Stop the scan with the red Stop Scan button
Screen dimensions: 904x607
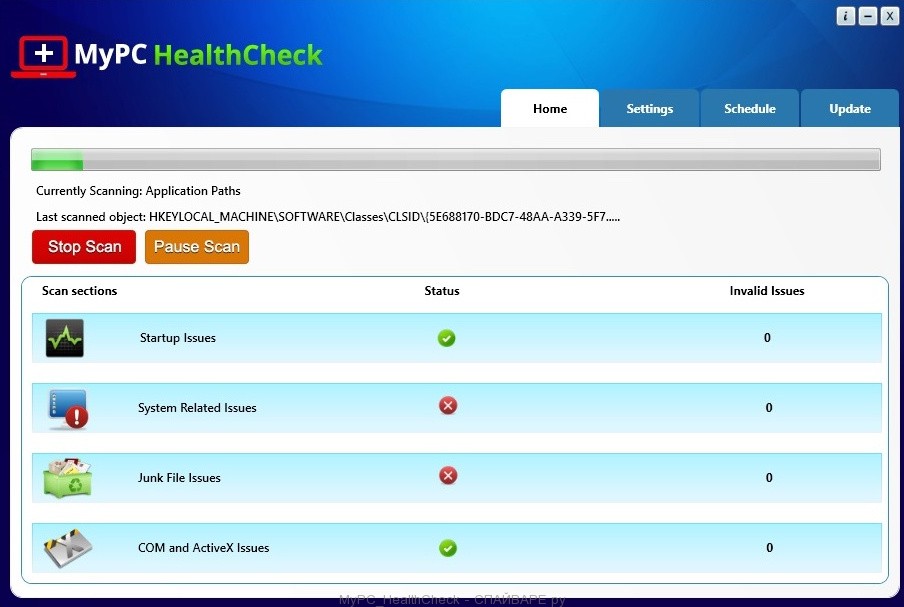point(84,247)
